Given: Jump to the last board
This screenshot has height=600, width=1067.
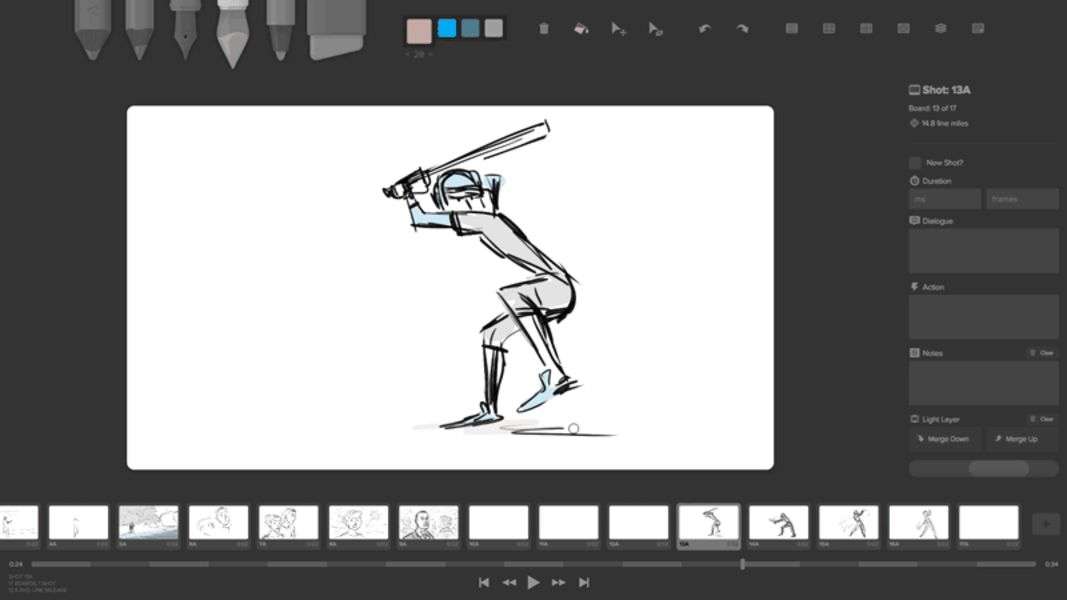Looking at the screenshot, I should tap(584, 582).
